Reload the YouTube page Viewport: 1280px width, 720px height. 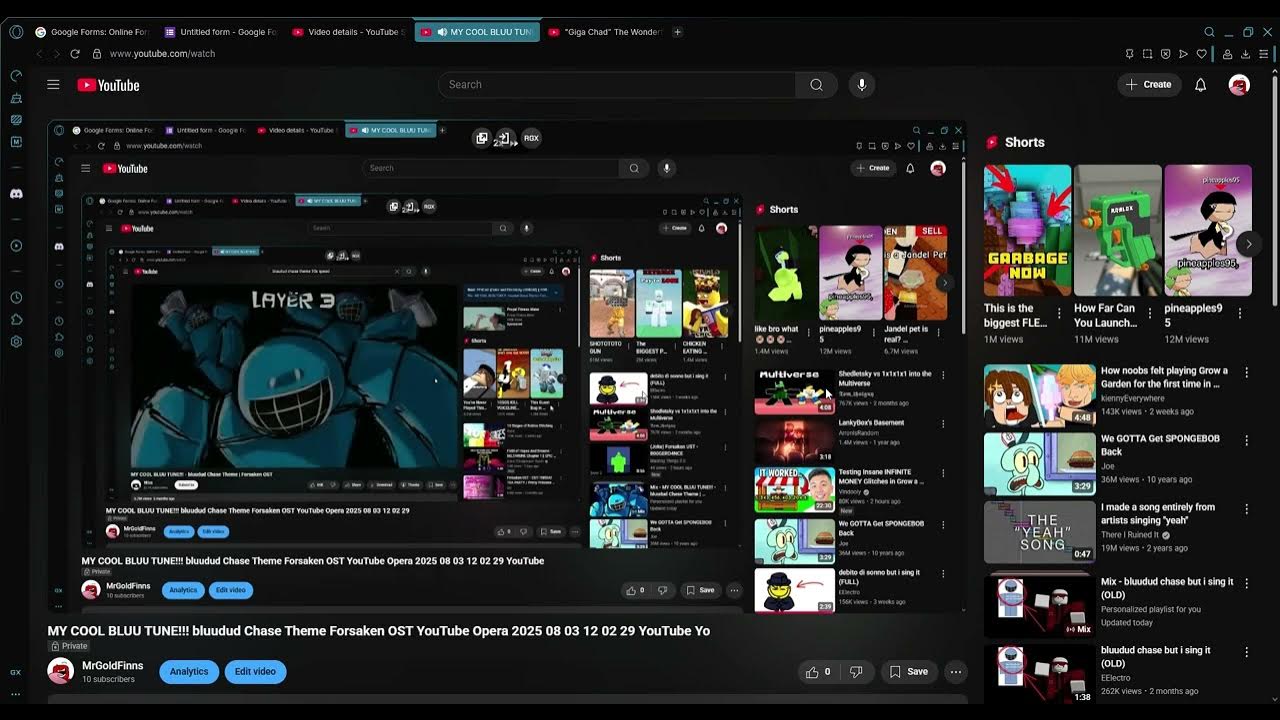tap(74, 54)
